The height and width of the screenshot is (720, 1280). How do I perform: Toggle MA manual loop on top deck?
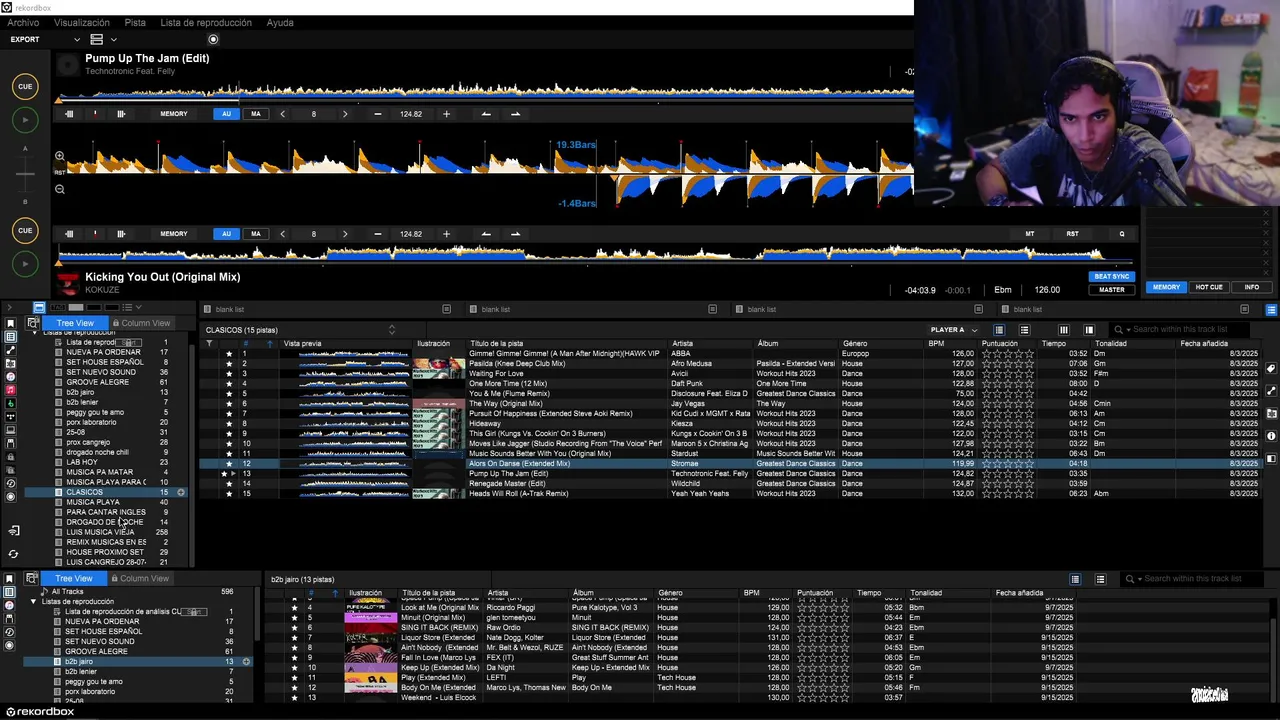[256, 114]
